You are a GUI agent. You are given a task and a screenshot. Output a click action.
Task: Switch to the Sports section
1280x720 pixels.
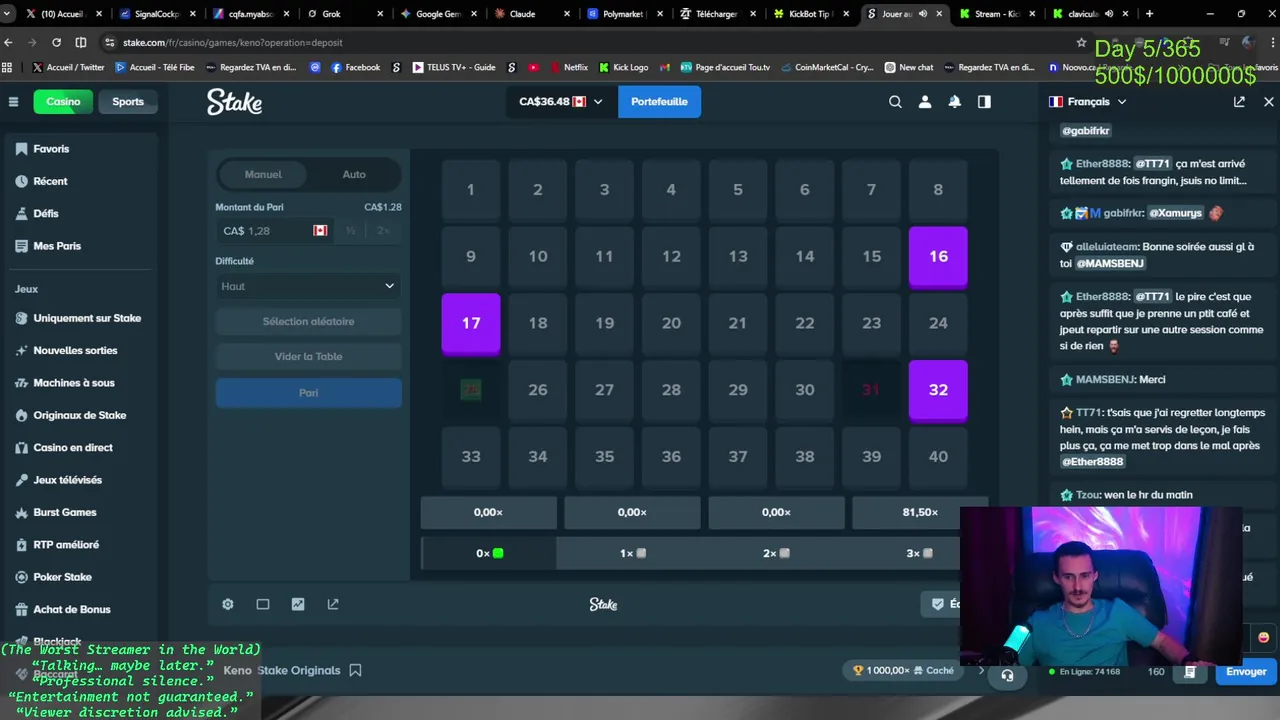tap(128, 101)
